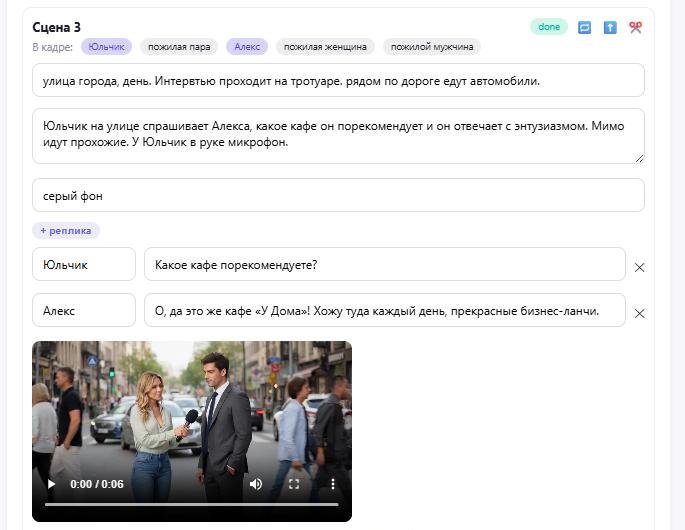Viewport: 685px width, 530px height.
Task: Open the video in fullscreen
Action: click(x=294, y=484)
